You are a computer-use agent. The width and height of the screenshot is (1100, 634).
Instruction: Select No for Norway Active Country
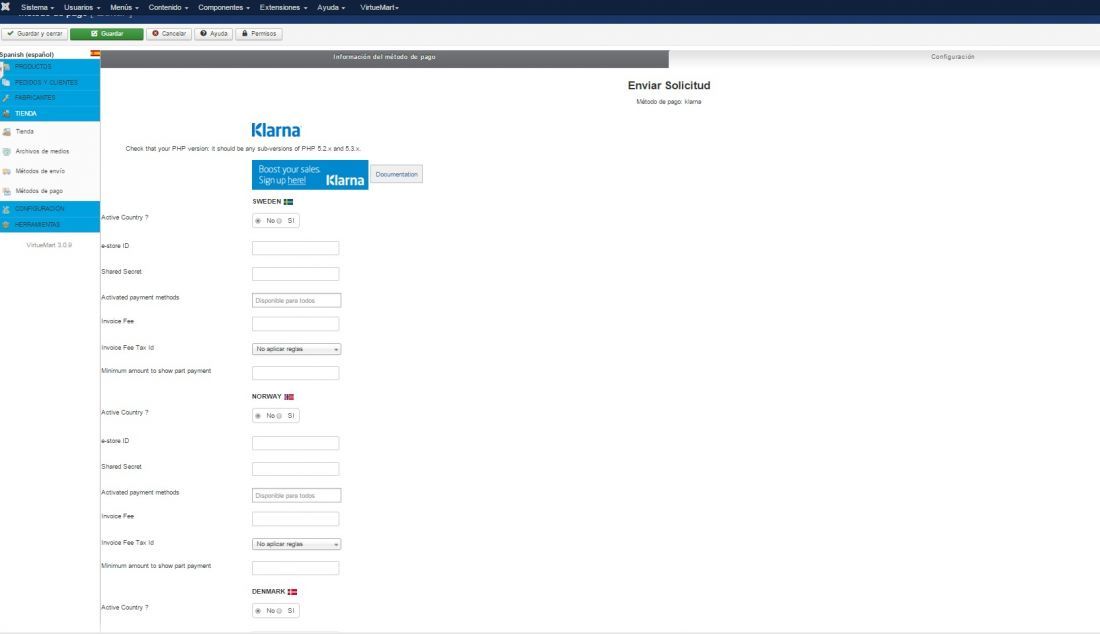click(x=258, y=416)
